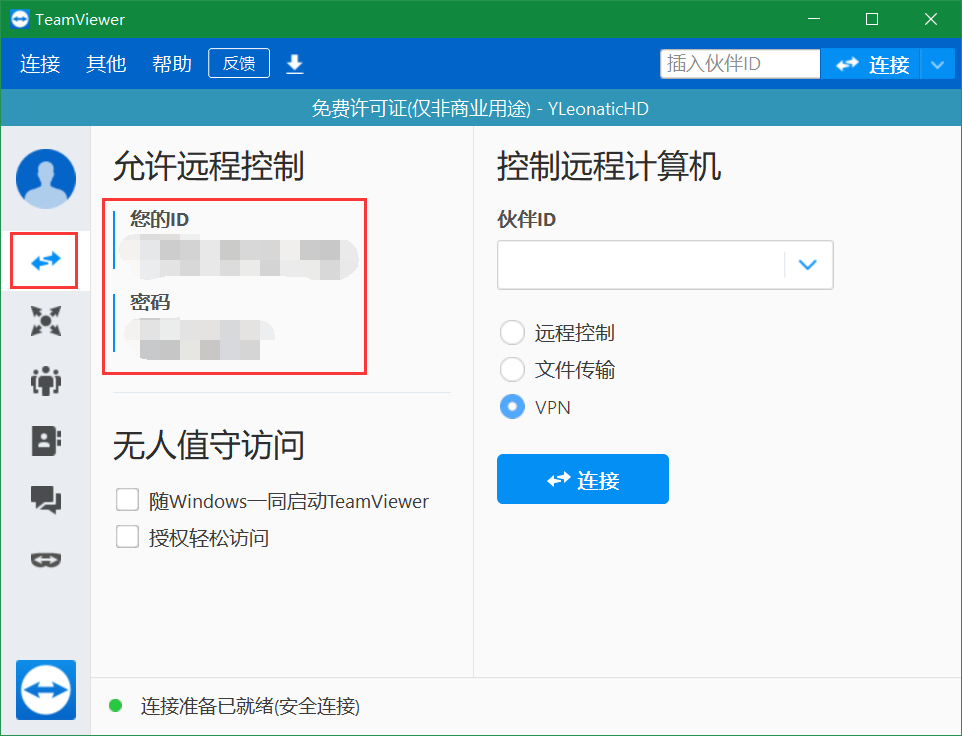
Task: Click the blurred 您的ID value
Action: pos(239,257)
